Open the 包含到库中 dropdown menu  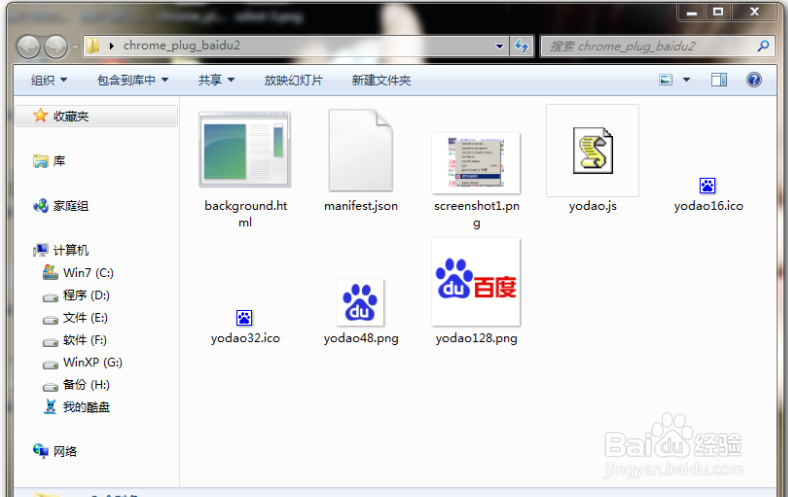click(x=133, y=80)
